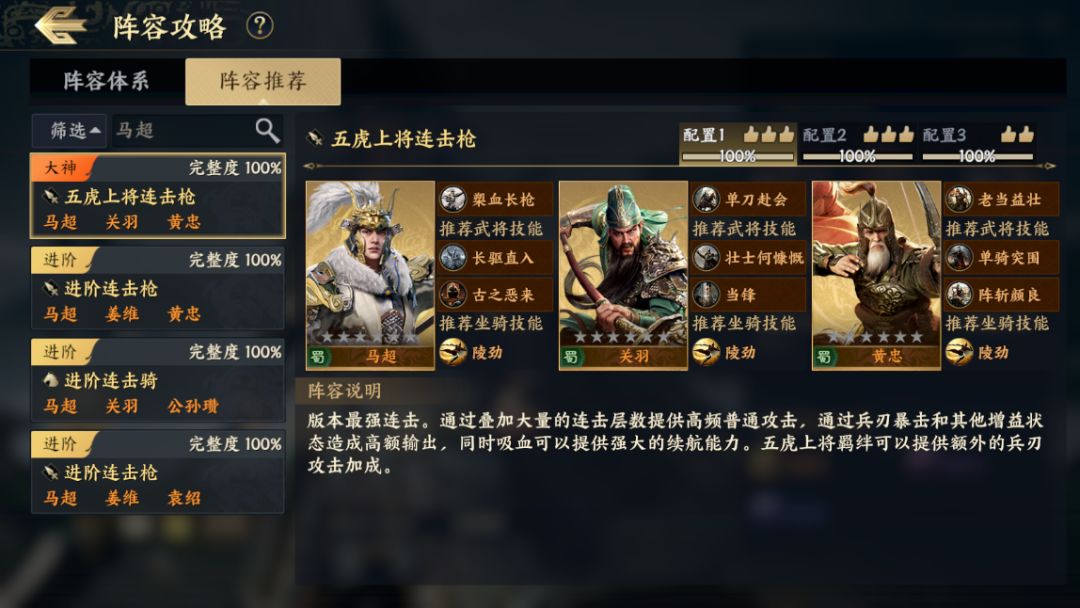This screenshot has height=608, width=1080.
Task: Select the 阵斩颜良 skill icon
Action: tap(958, 295)
